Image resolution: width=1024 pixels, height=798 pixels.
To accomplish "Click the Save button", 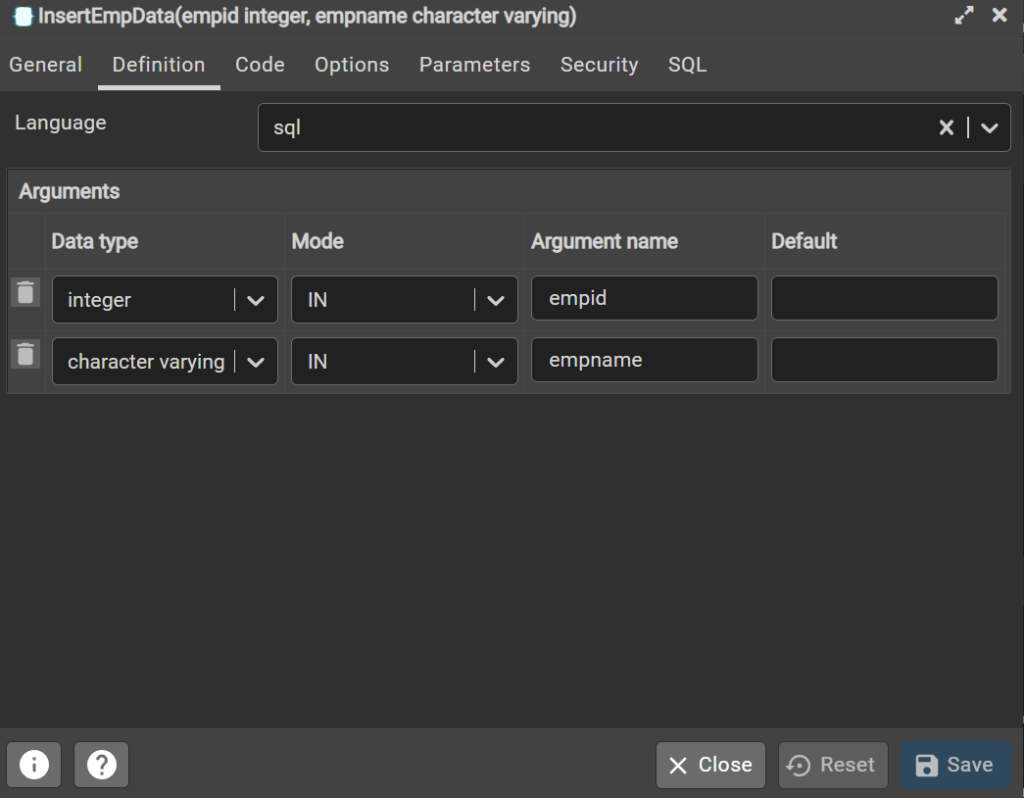I will 955,764.
